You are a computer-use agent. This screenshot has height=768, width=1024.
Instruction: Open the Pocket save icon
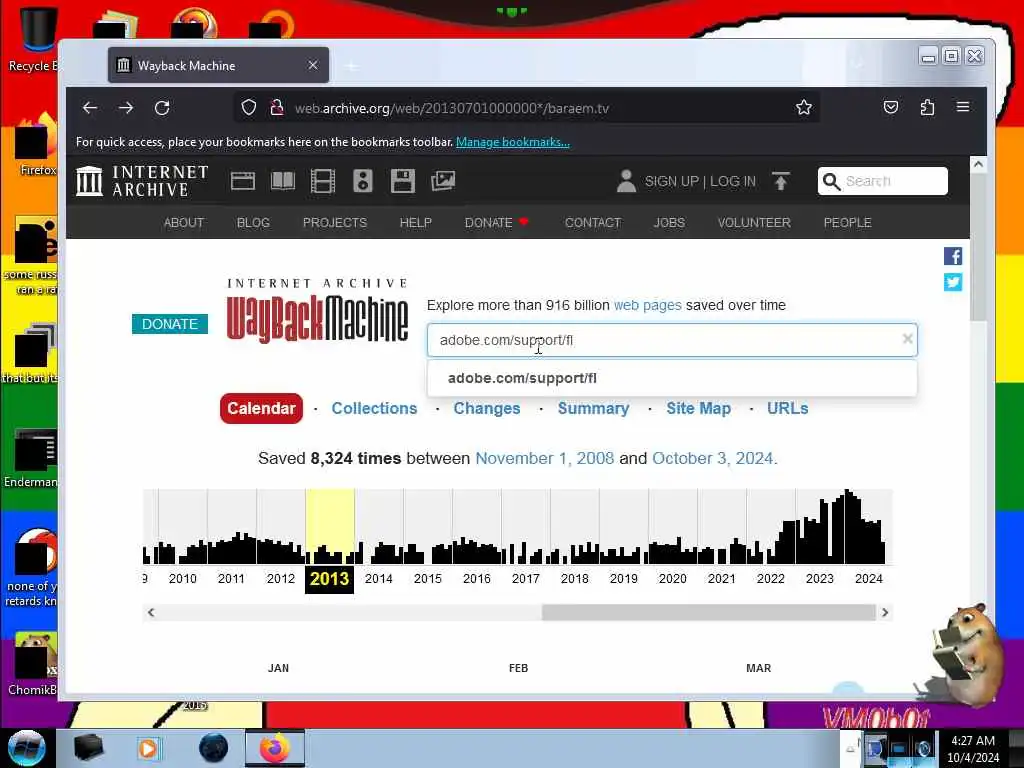891,107
